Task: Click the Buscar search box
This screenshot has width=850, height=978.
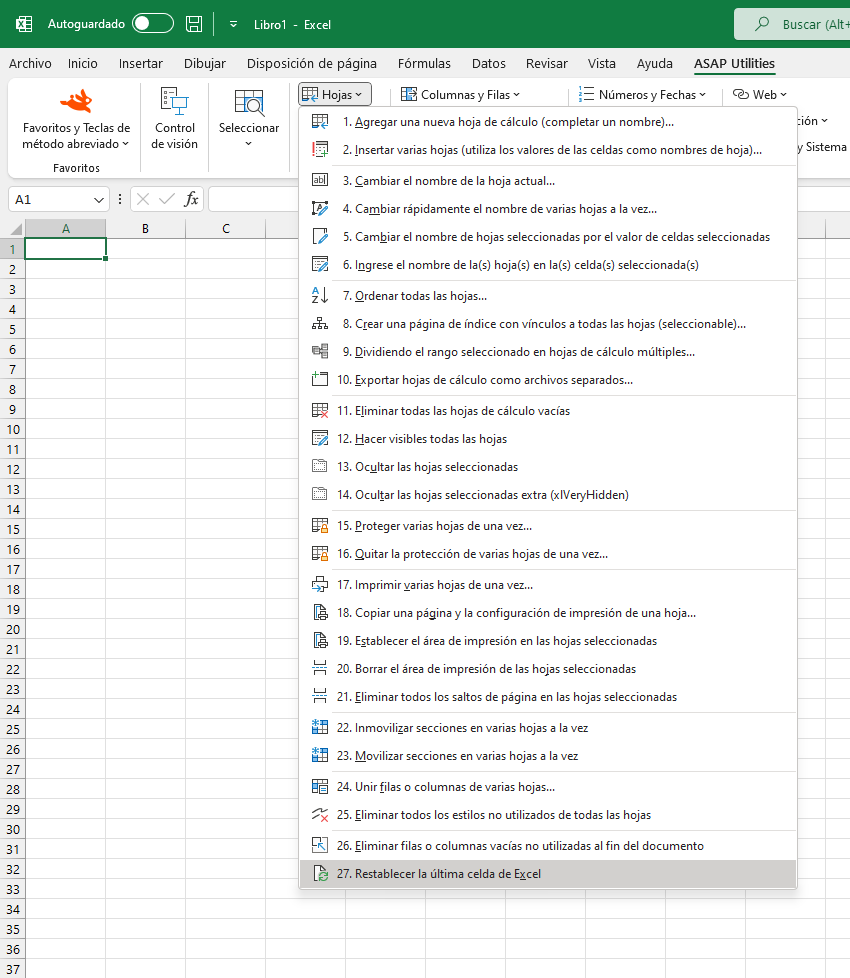Action: click(792, 24)
